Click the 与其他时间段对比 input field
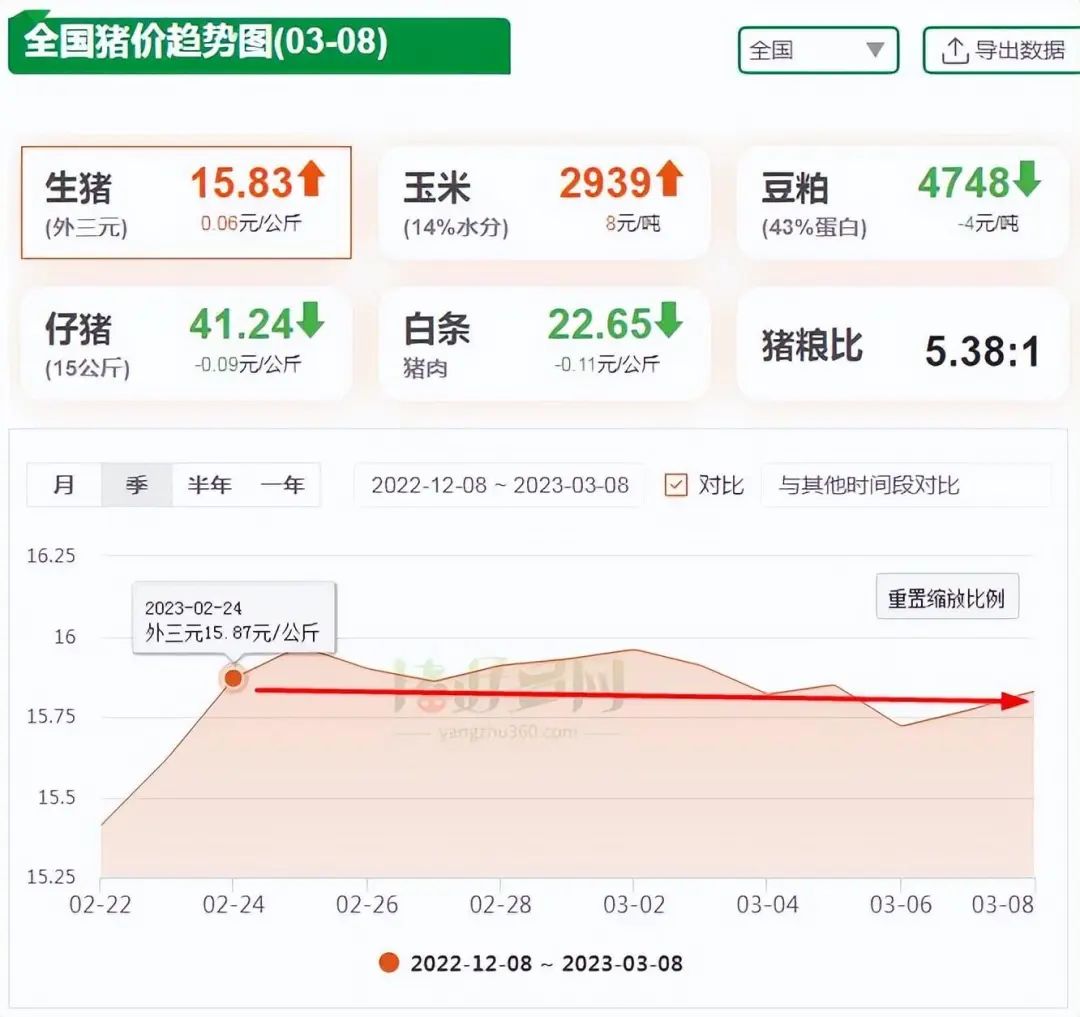Image resolution: width=1080 pixels, height=1017 pixels. click(x=906, y=485)
